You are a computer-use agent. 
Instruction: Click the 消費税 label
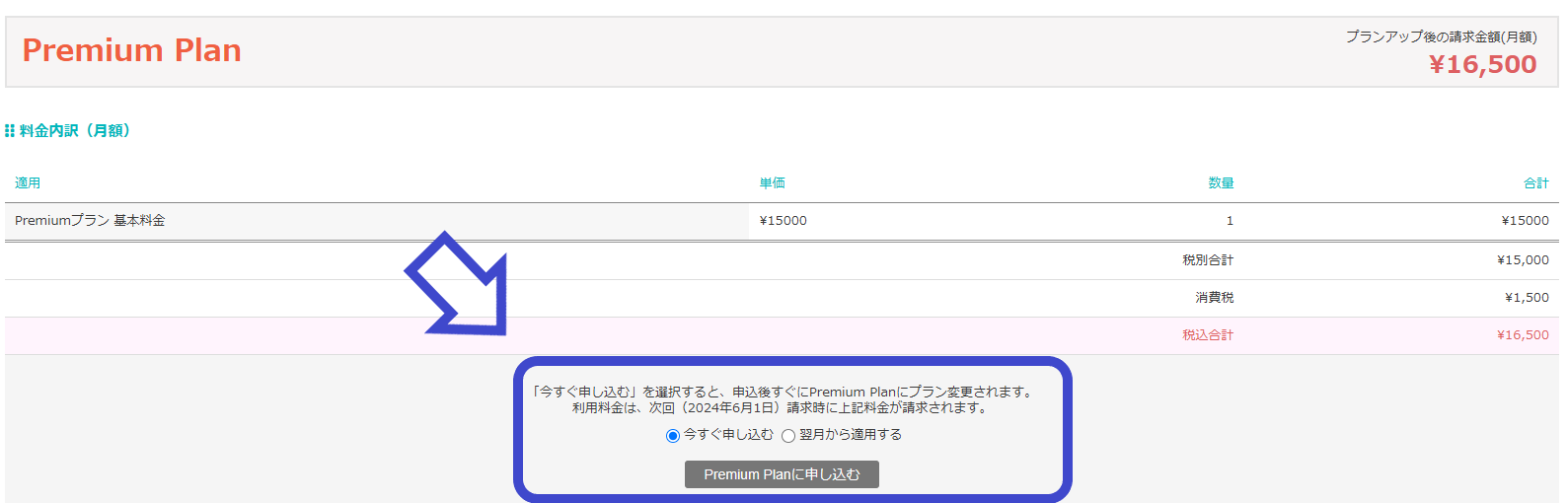(1215, 298)
